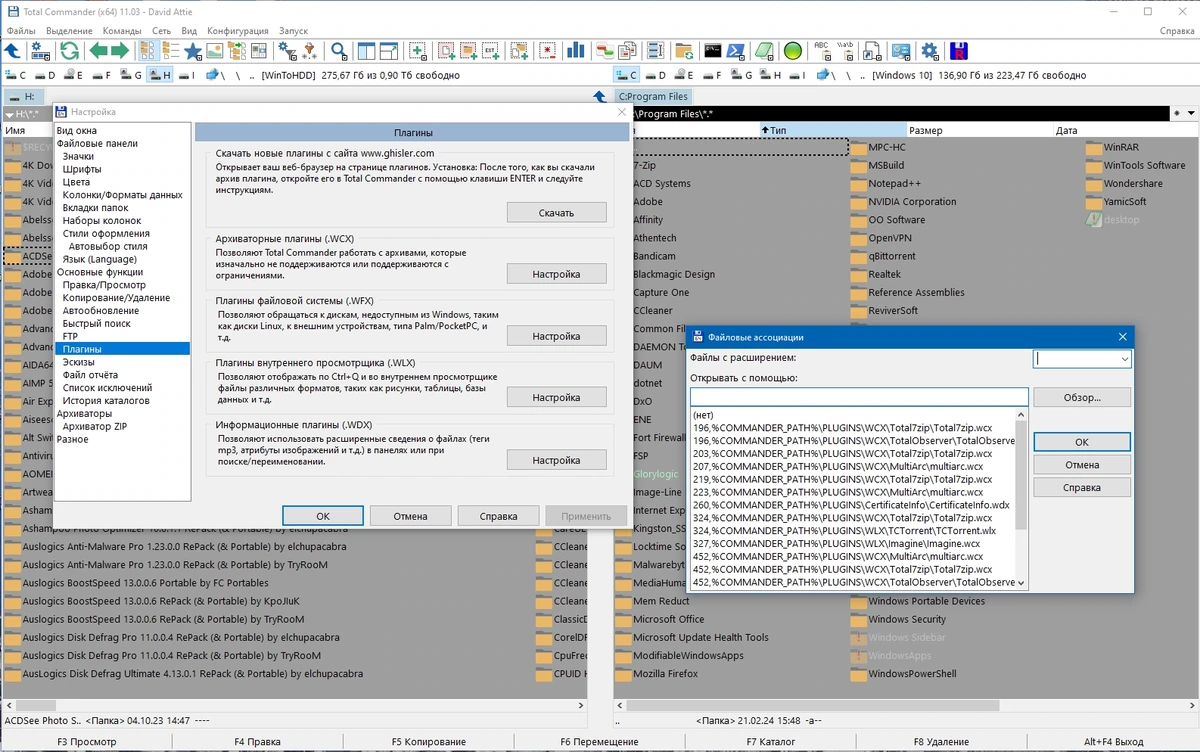Image resolution: width=1200 pixels, height=752 pixels.
Task: Click the Обзор... browse button
Action: [x=1082, y=397]
